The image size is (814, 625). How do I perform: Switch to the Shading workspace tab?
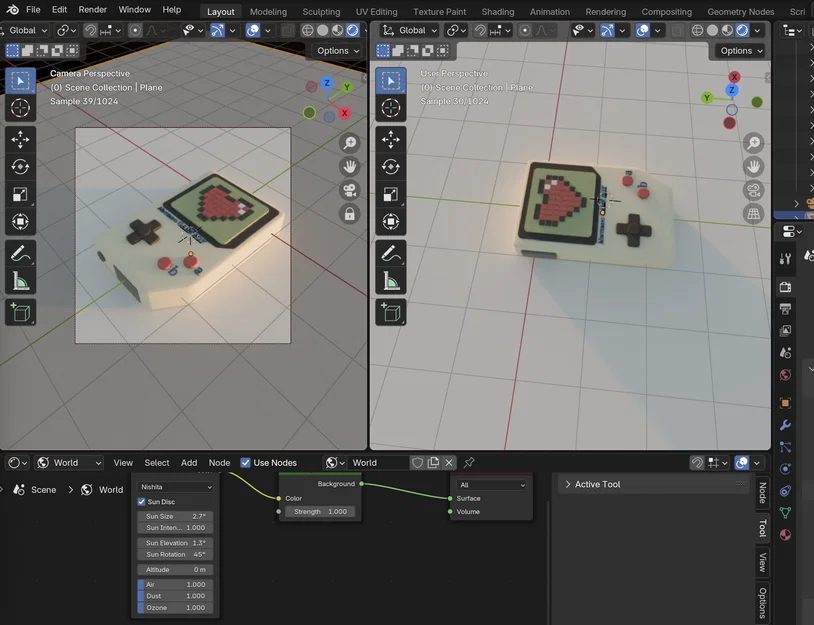(x=498, y=11)
